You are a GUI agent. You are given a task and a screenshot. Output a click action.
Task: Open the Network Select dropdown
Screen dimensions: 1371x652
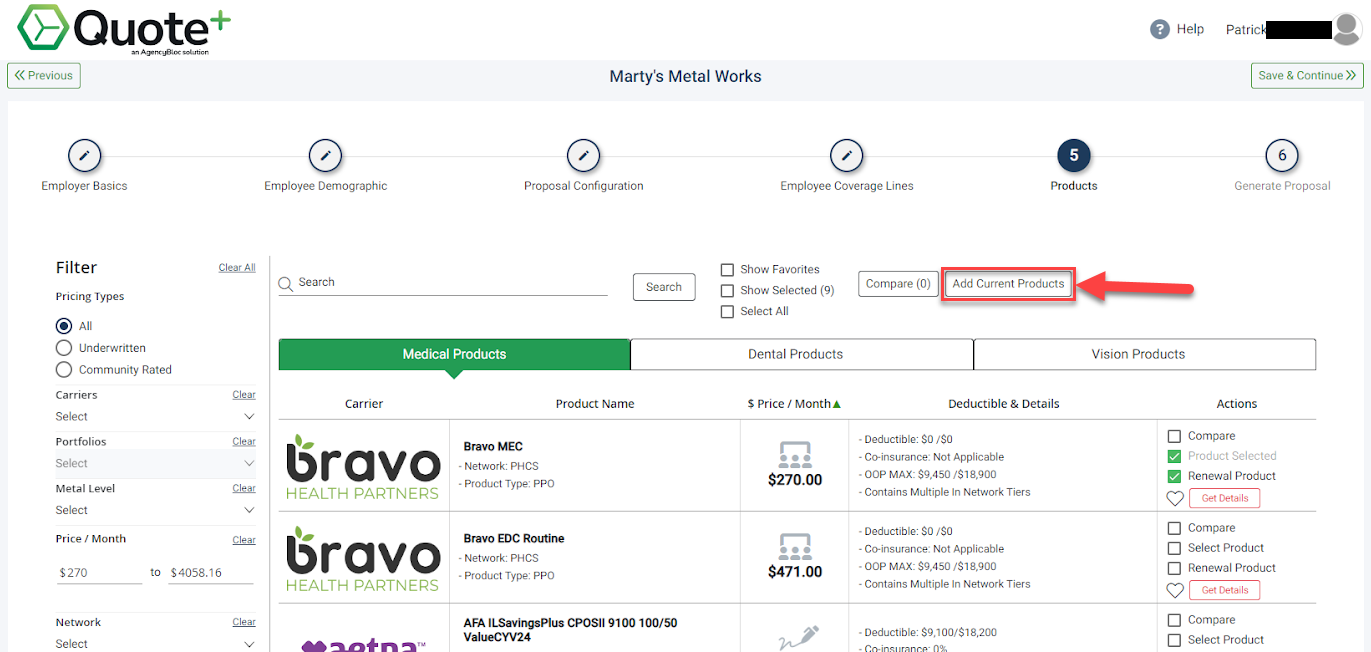click(x=155, y=643)
